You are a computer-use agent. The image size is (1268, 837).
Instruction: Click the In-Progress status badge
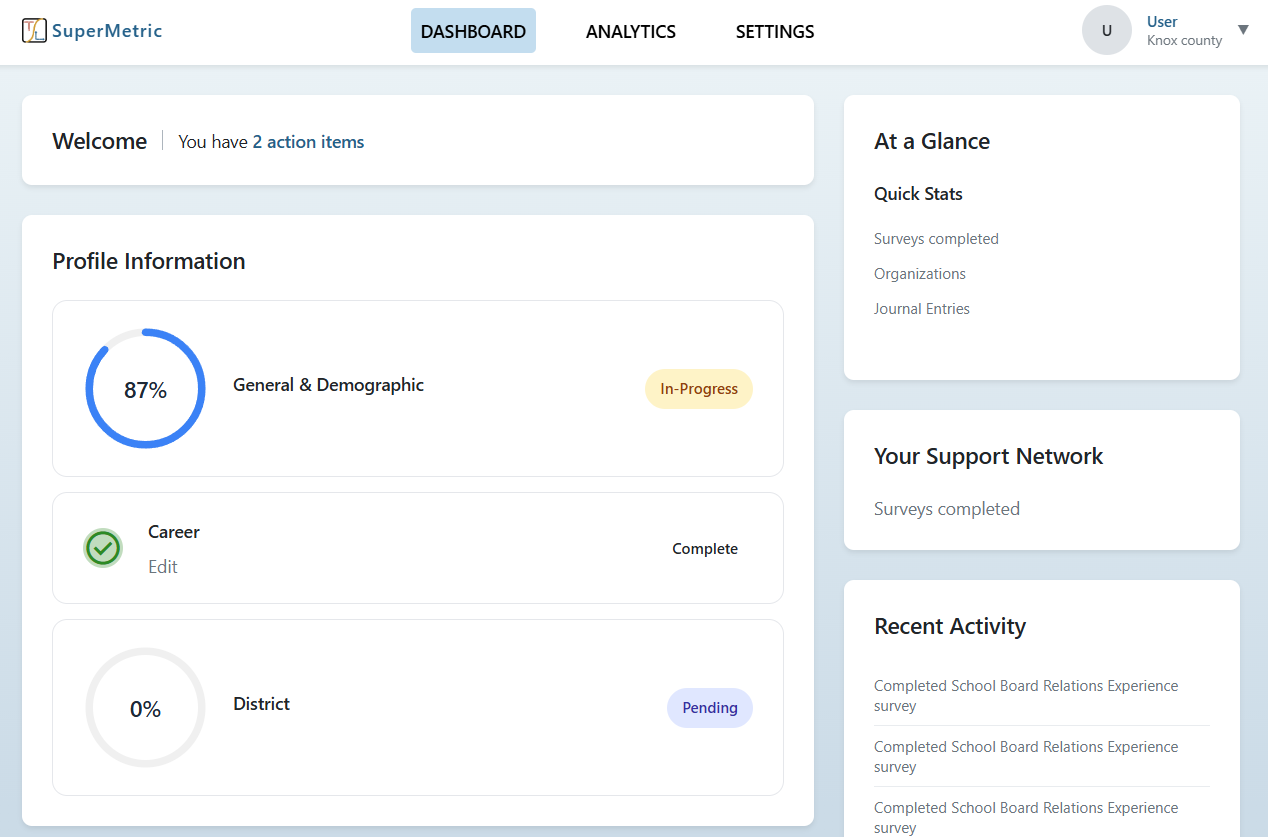698,389
